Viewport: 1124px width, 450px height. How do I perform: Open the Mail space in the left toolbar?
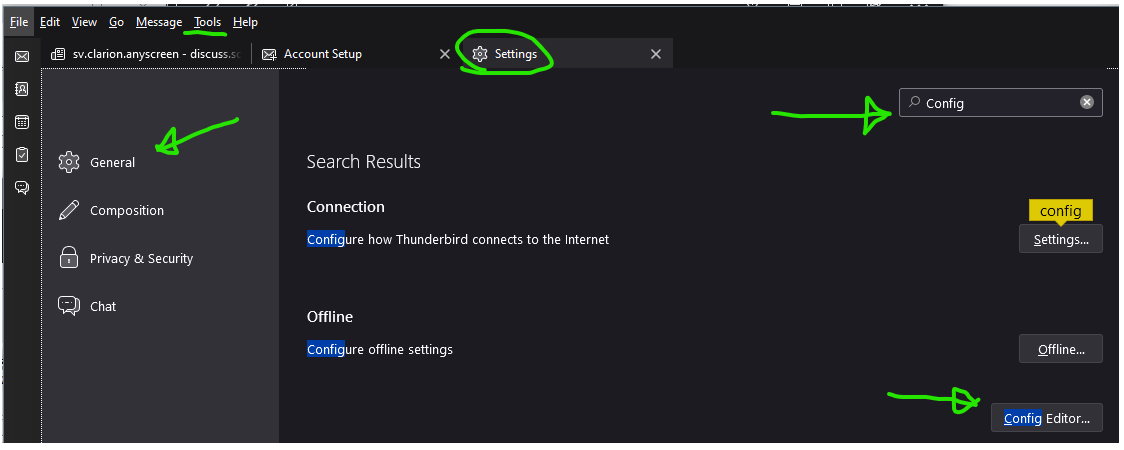[21, 56]
